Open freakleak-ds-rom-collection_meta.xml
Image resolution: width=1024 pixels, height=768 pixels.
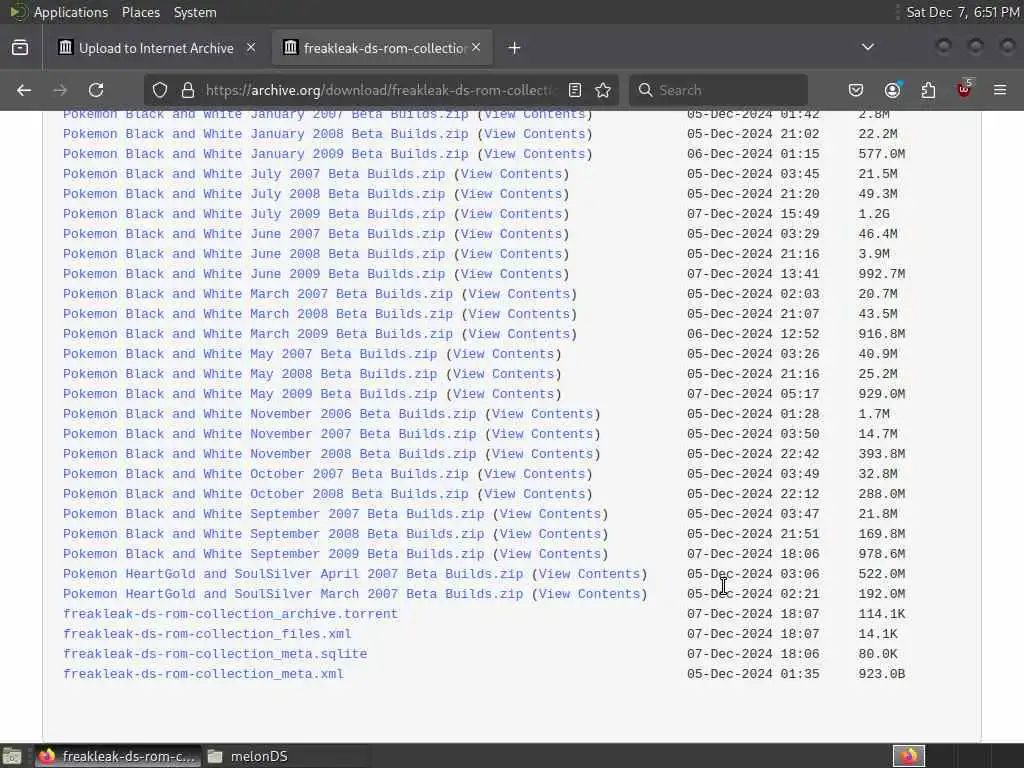pyautogui.click(x=202, y=674)
